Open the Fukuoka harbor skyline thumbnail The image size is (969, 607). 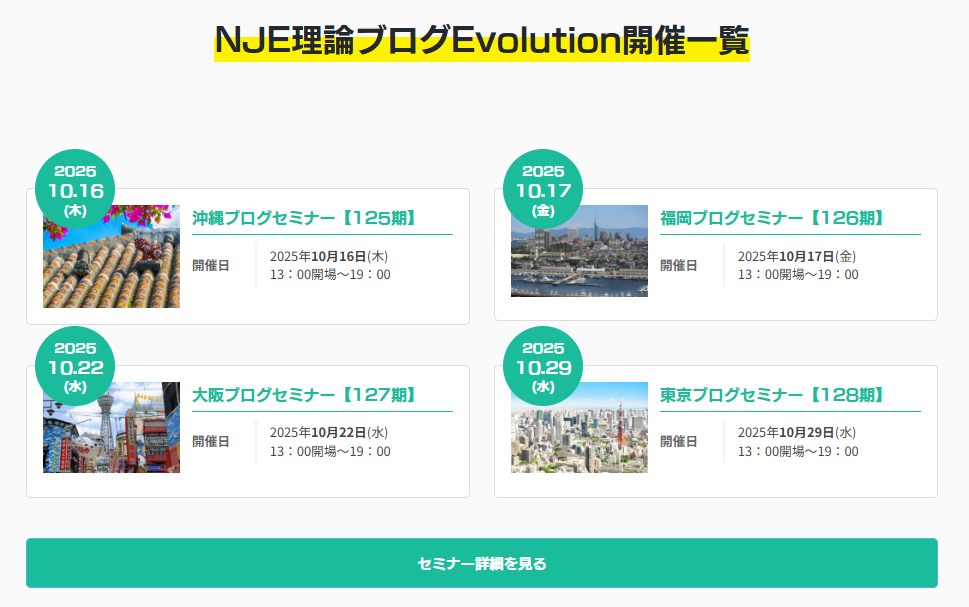579,251
